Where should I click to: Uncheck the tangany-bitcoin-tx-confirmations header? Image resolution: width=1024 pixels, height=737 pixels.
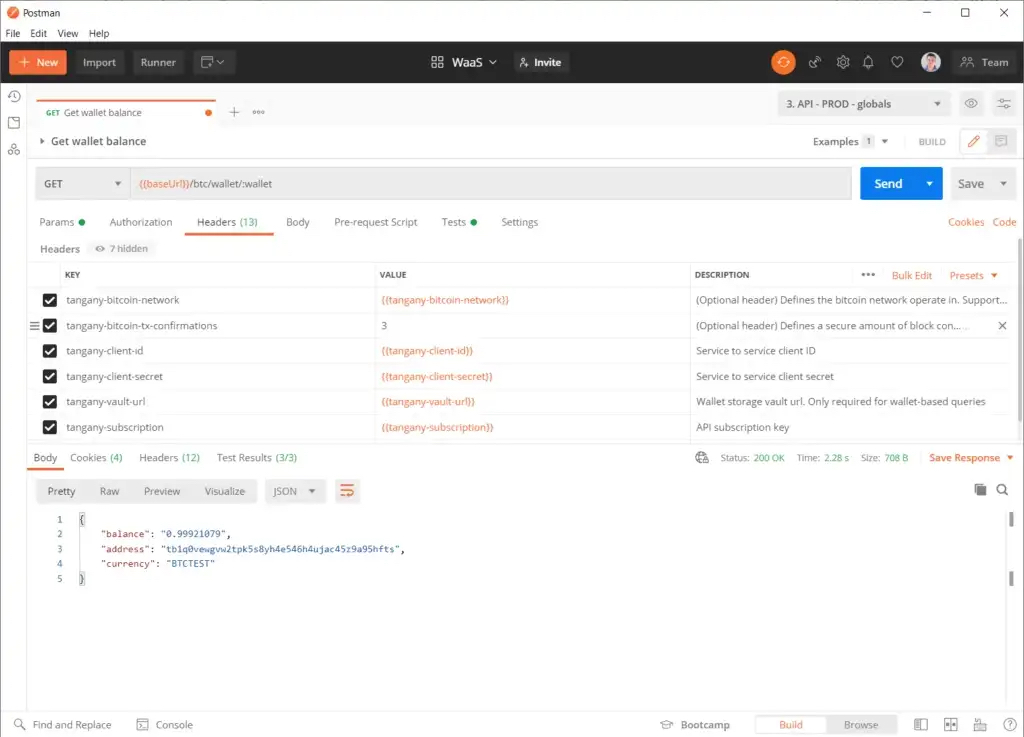pos(50,326)
